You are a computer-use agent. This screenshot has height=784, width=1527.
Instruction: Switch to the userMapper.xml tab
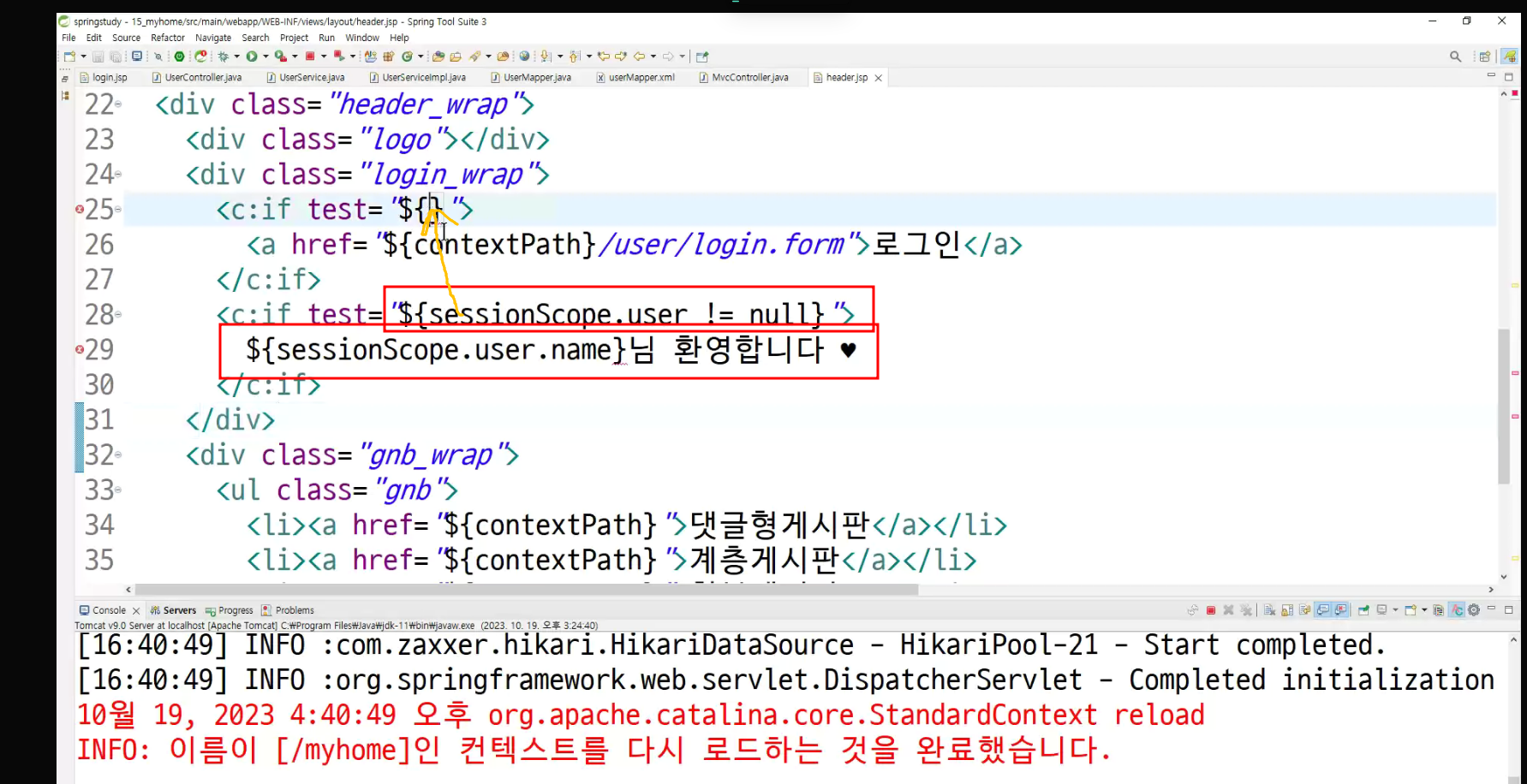pyautogui.click(x=636, y=77)
